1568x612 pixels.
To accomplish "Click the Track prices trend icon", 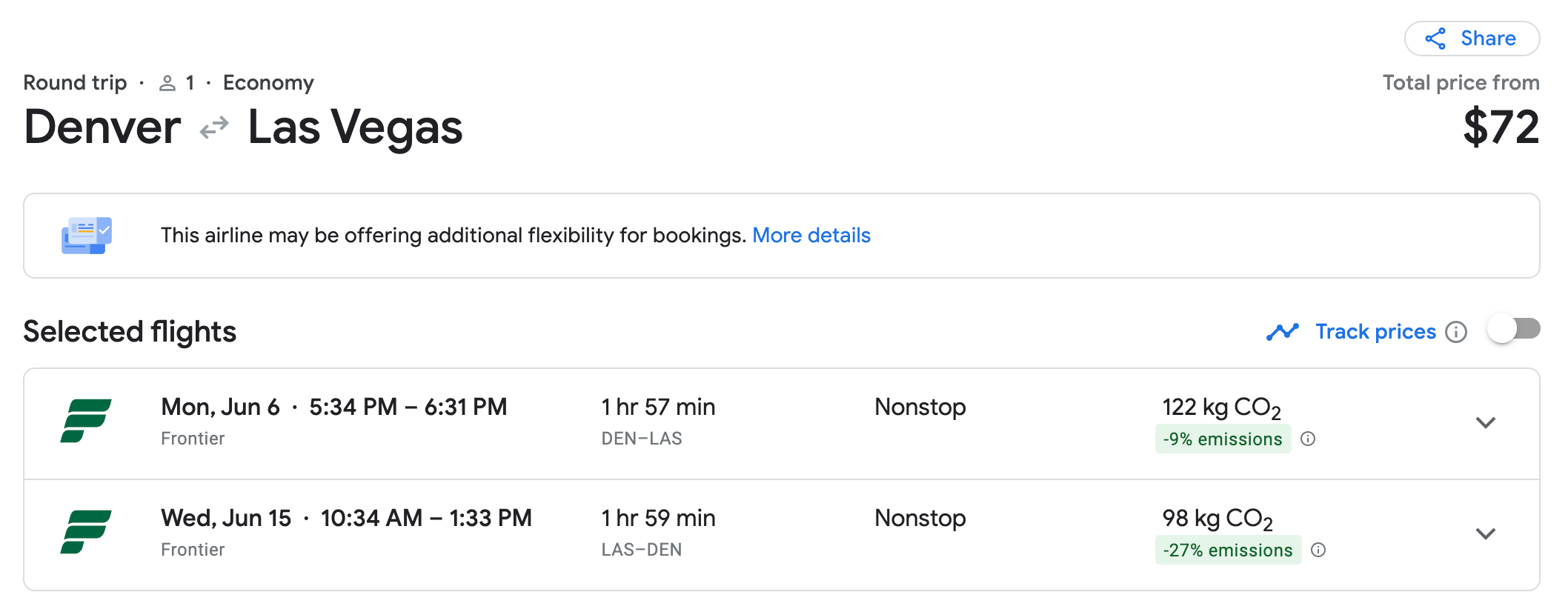I will coord(1282,332).
